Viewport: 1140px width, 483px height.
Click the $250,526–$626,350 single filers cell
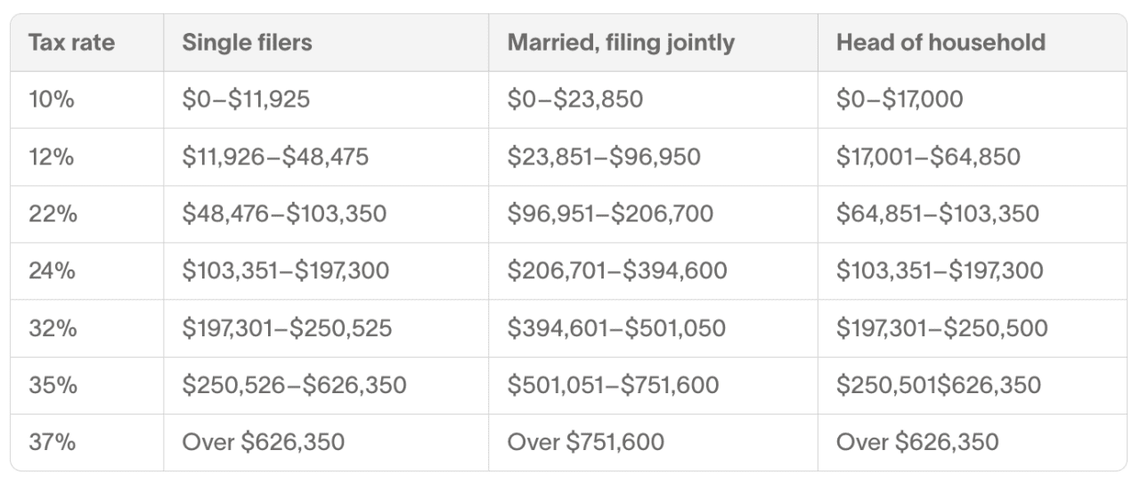tap(294, 385)
